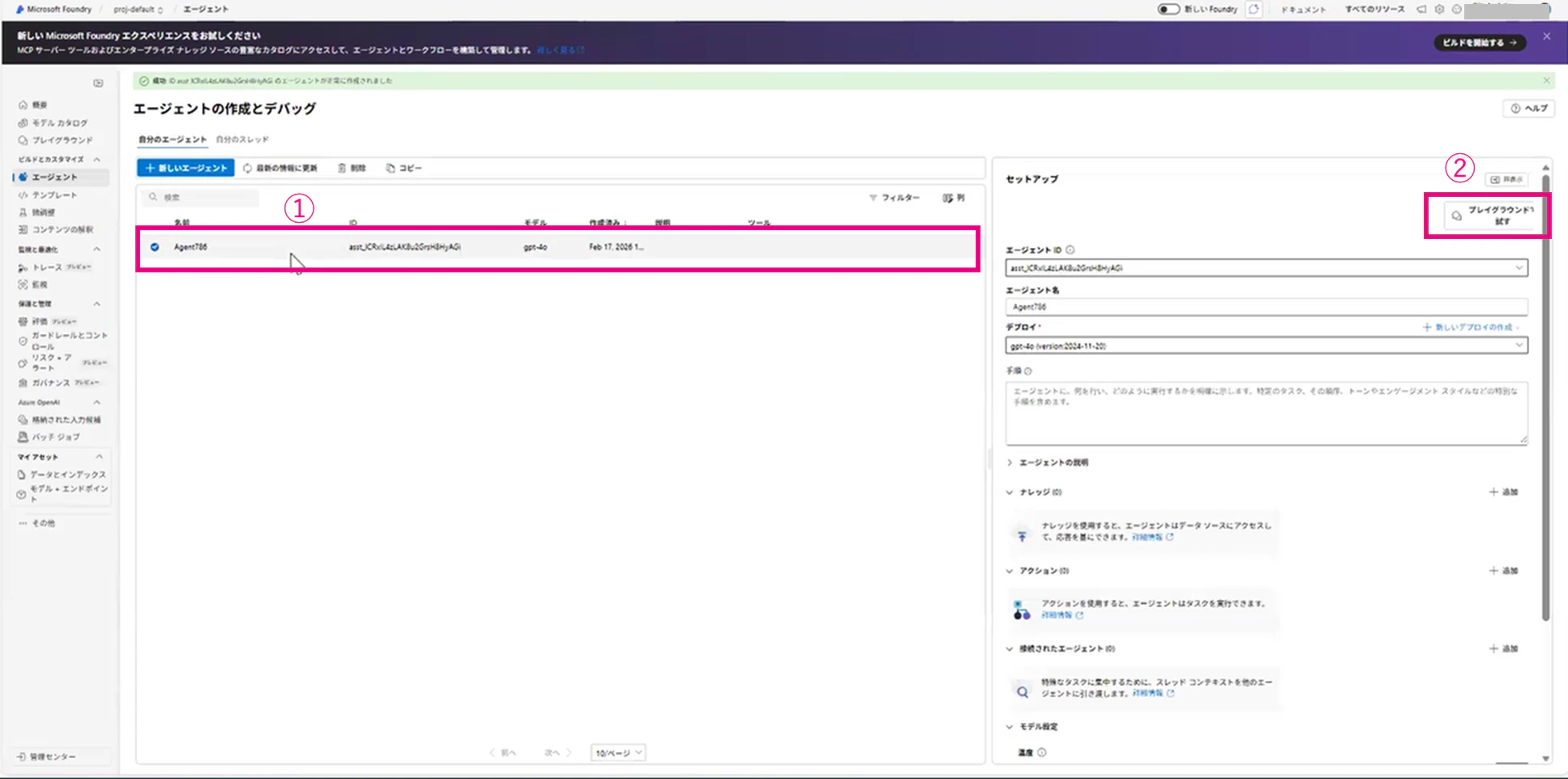This screenshot has width=1568, height=779.
Task: Expand the エージェントの説明 section
Action: pos(1010,463)
